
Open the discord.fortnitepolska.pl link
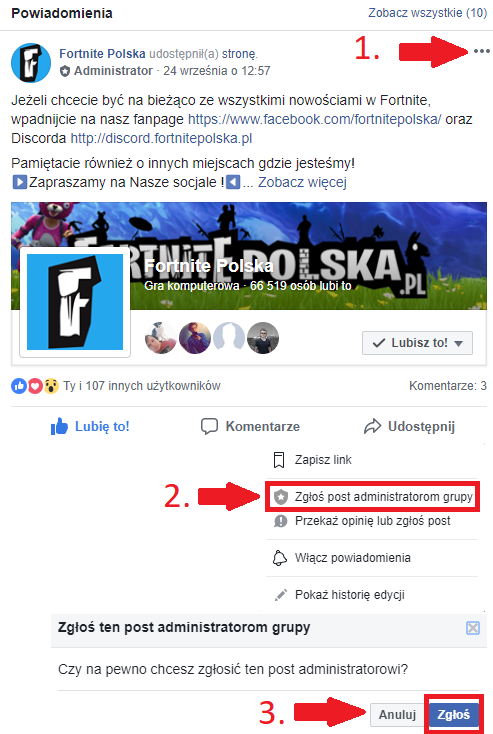tap(161, 139)
